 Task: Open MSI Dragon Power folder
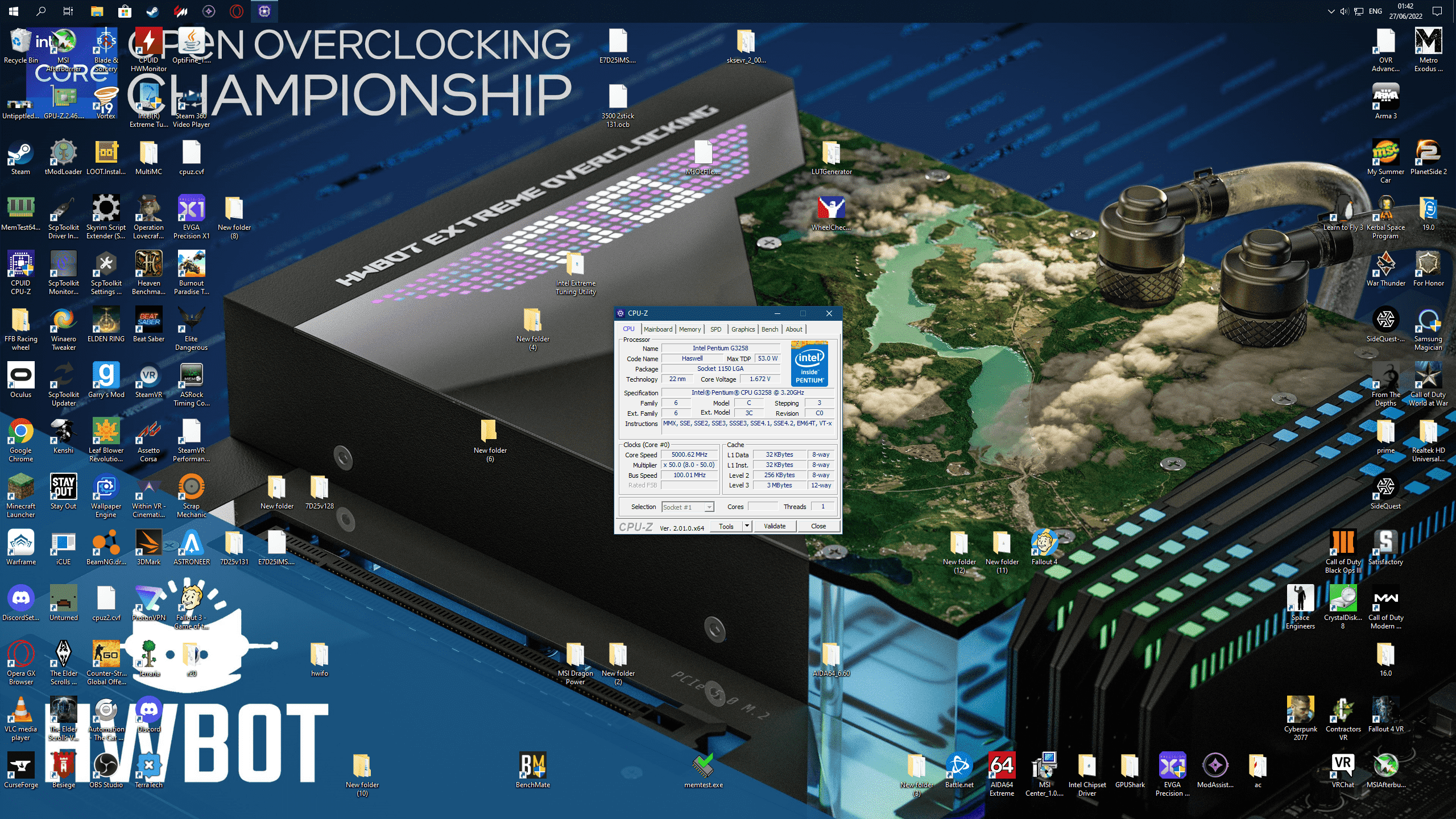point(575,663)
